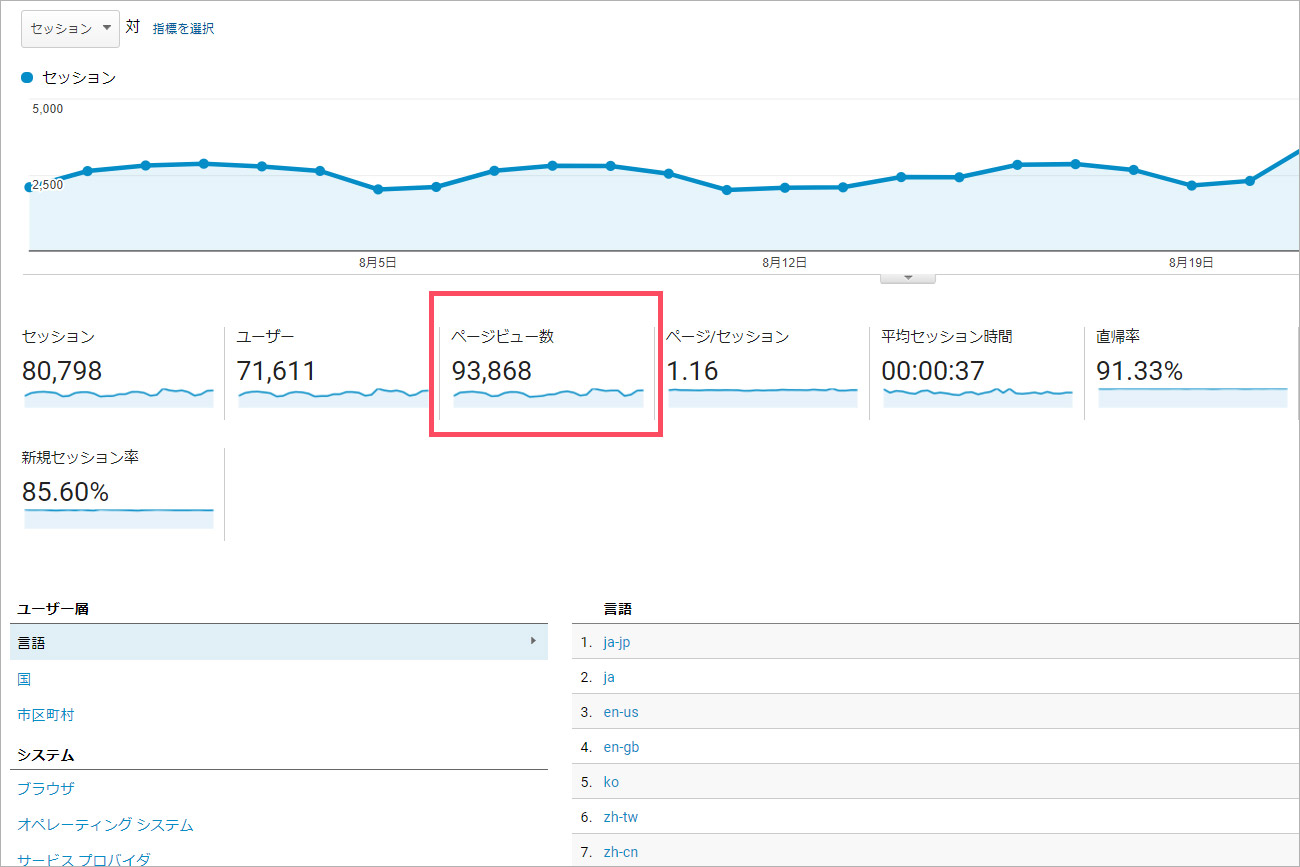This screenshot has width=1300, height=867.
Task: Click the ja language link
Action: click(609, 677)
